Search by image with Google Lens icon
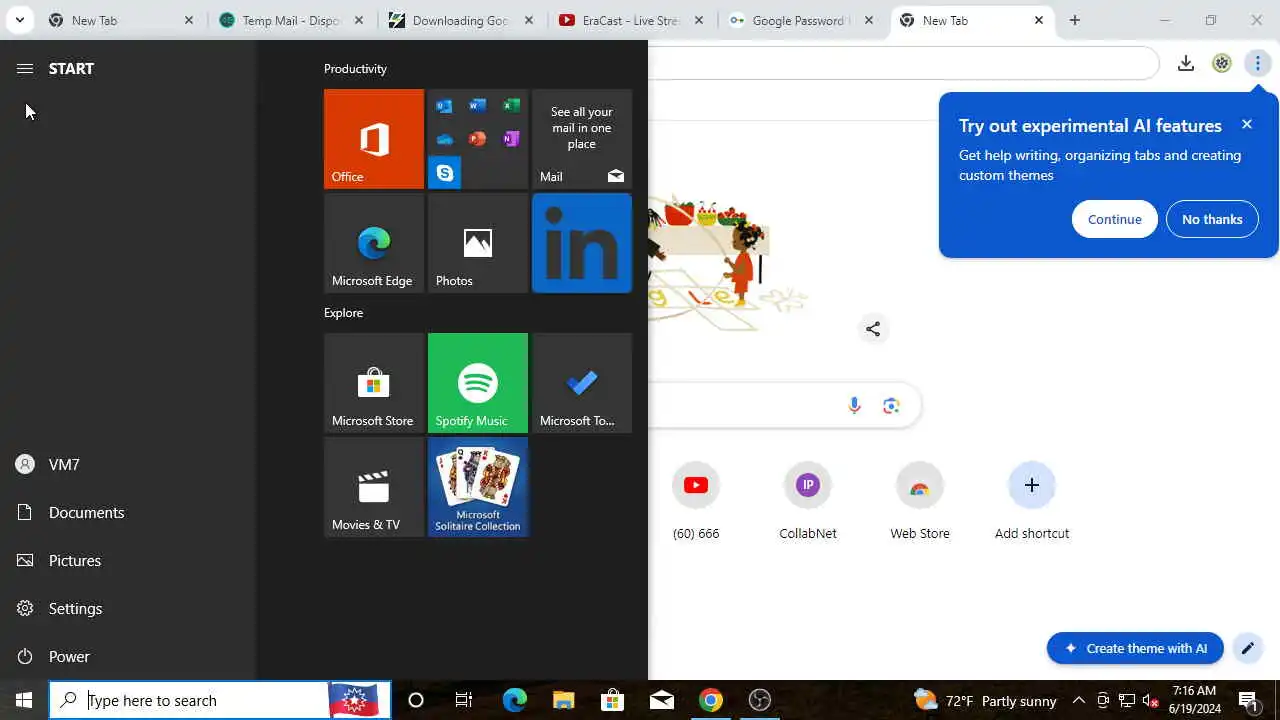Screen dimensions: 1280x720 point(891,405)
